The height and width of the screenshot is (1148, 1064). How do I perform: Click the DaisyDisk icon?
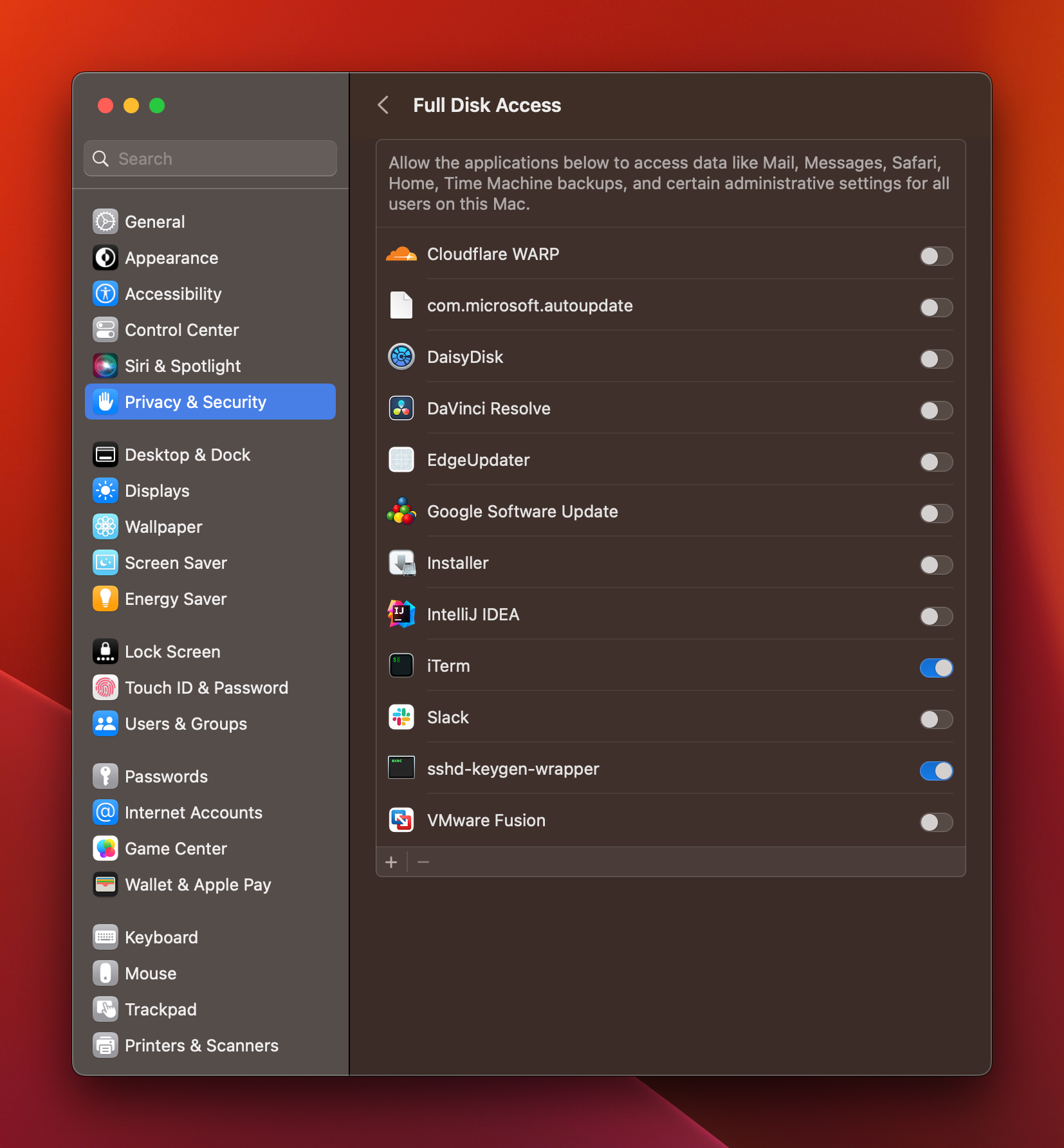401,357
